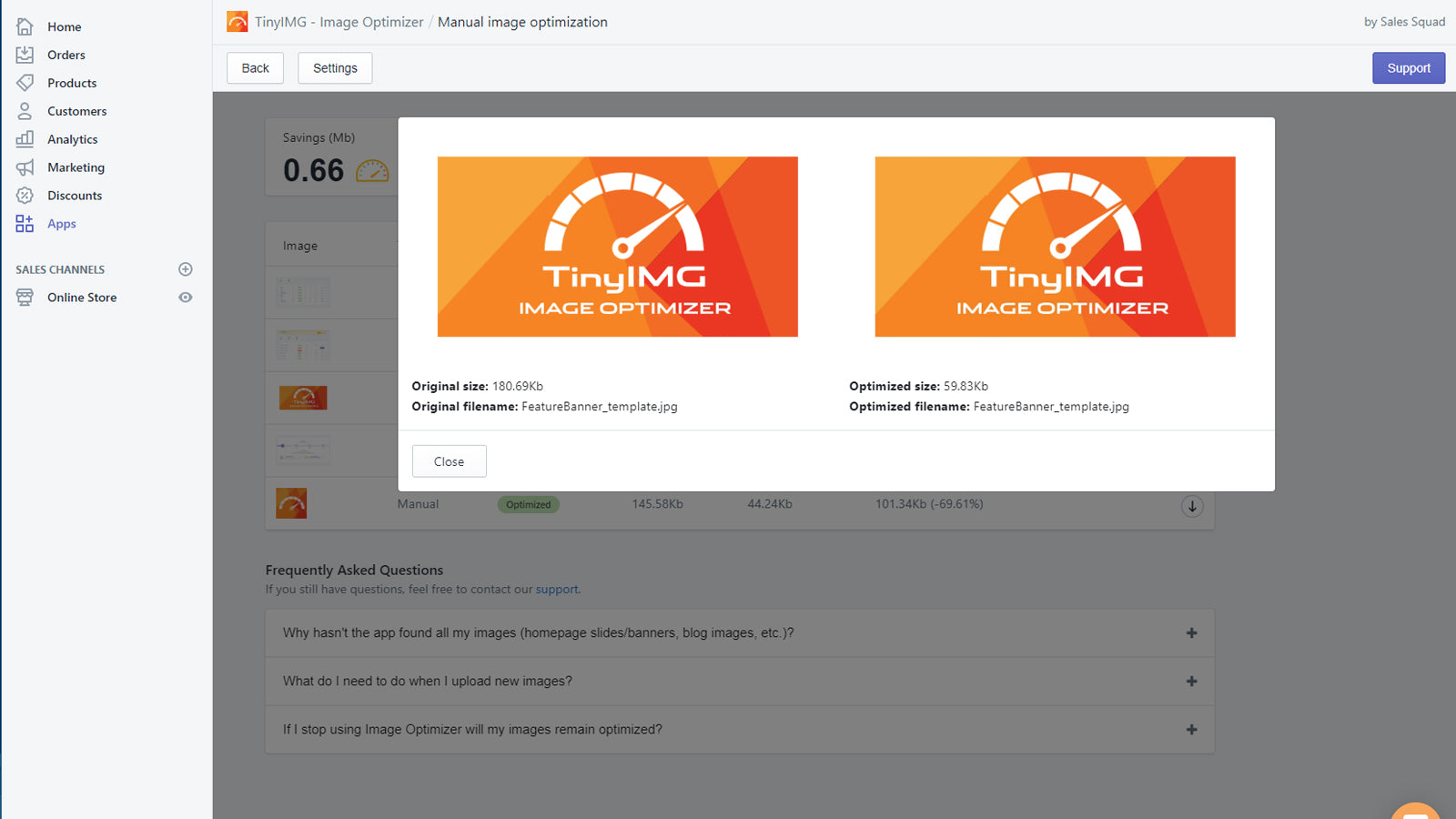Image resolution: width=1456 pixels, height=819 pixels.
Task: Click the Orders inbox icon
Action: click(x=25, y=55)
